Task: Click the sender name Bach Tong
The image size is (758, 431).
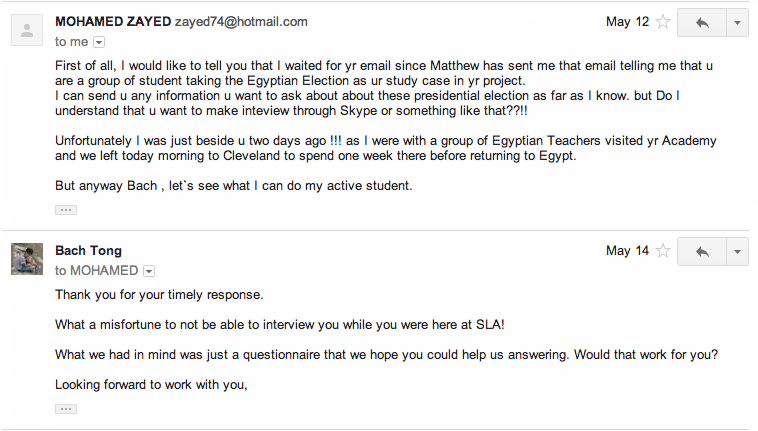Action: [88, 250]
